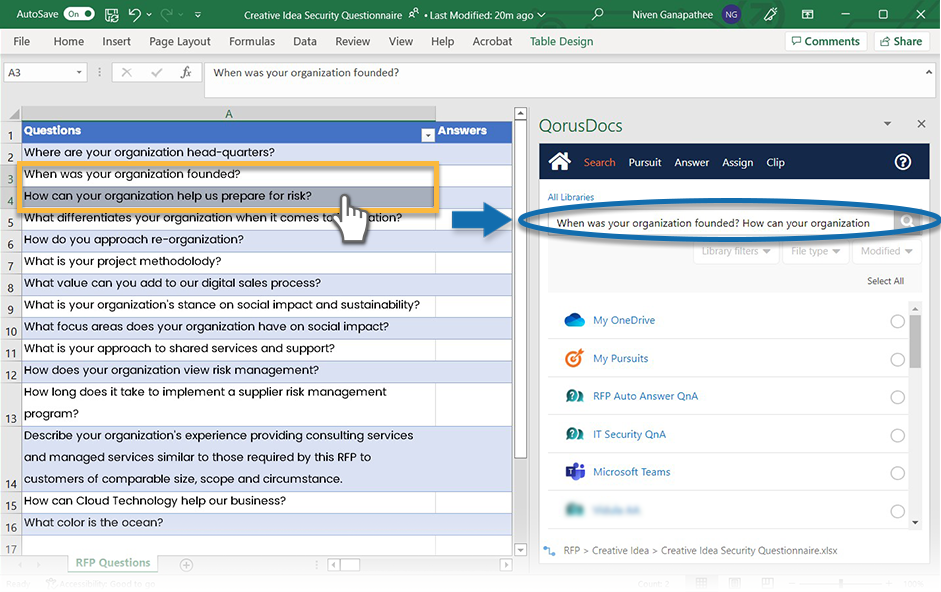Click the QorusDocs search input field
This screenshot has height=592, width=941.
[x=713, y=223]
